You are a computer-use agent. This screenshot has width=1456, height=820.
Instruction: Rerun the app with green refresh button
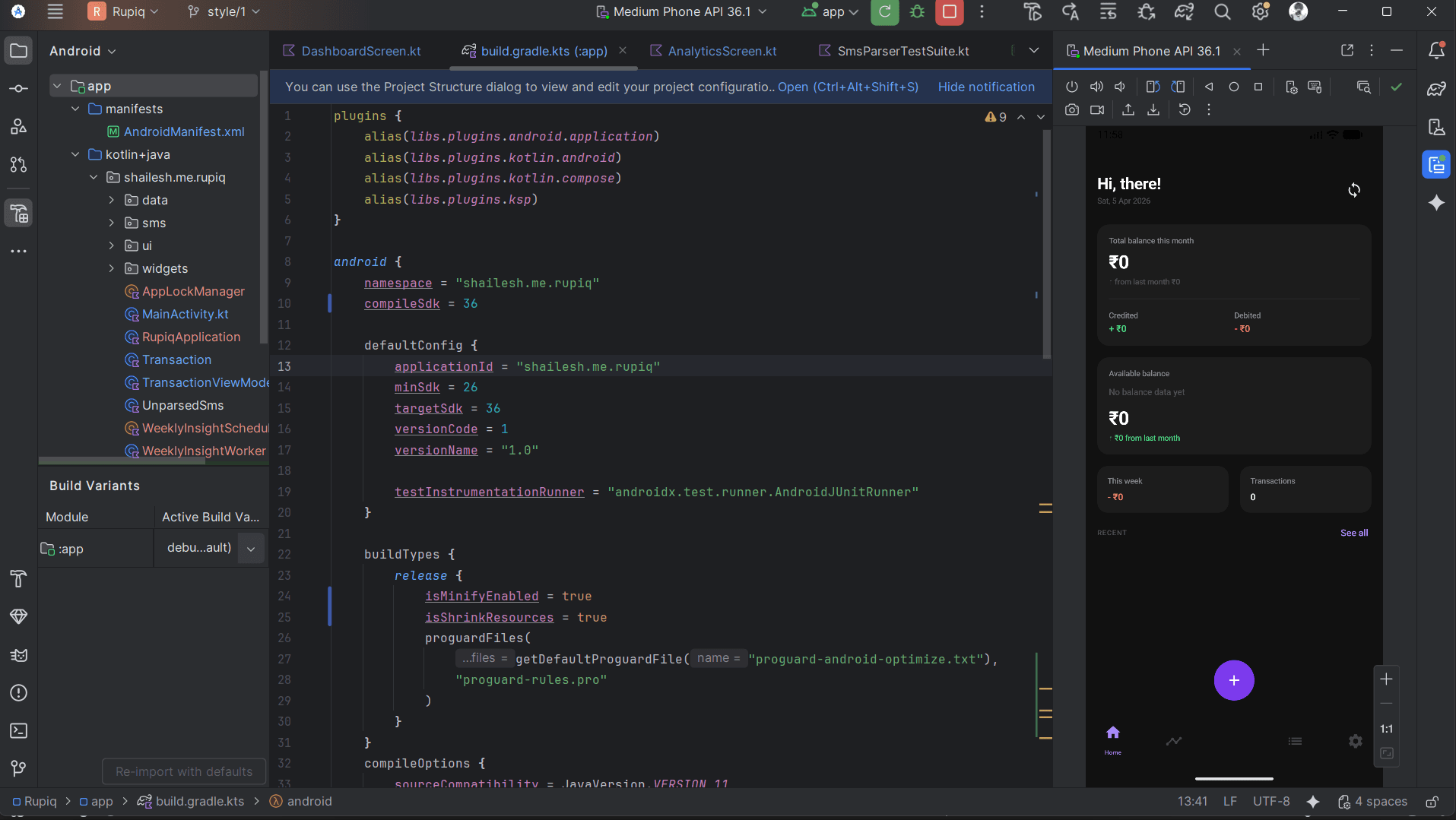[x=884, y=11]
